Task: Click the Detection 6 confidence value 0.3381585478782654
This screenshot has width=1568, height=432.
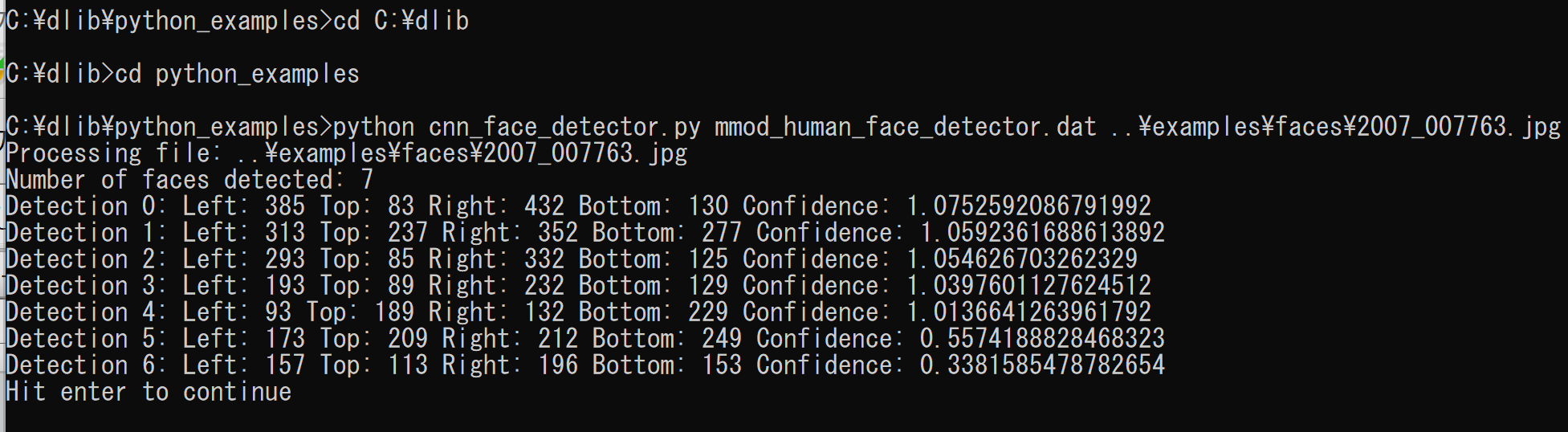Action: point(1042,365)
